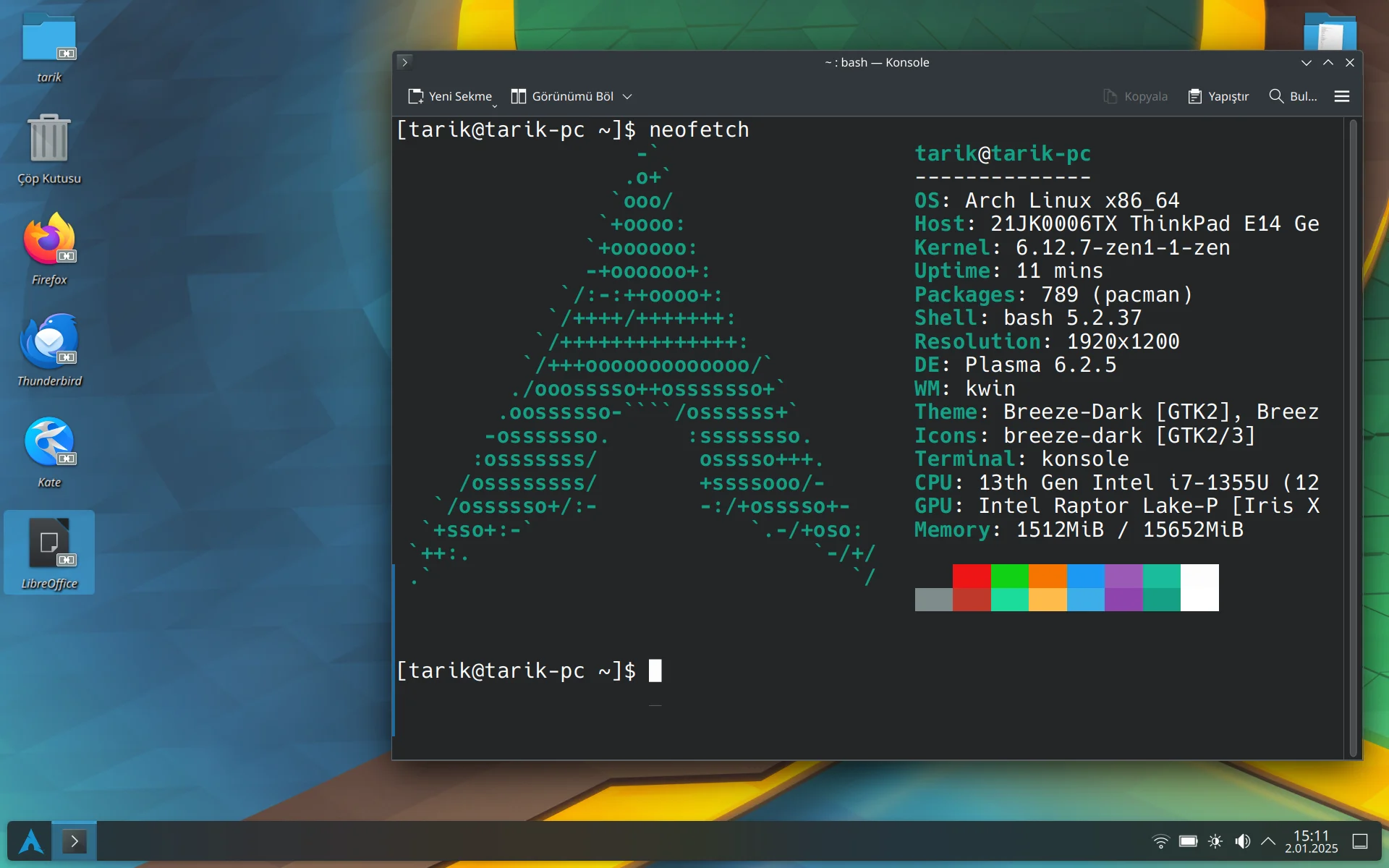
Task: Open the volume tray icon
Action: click(1242, 841)
